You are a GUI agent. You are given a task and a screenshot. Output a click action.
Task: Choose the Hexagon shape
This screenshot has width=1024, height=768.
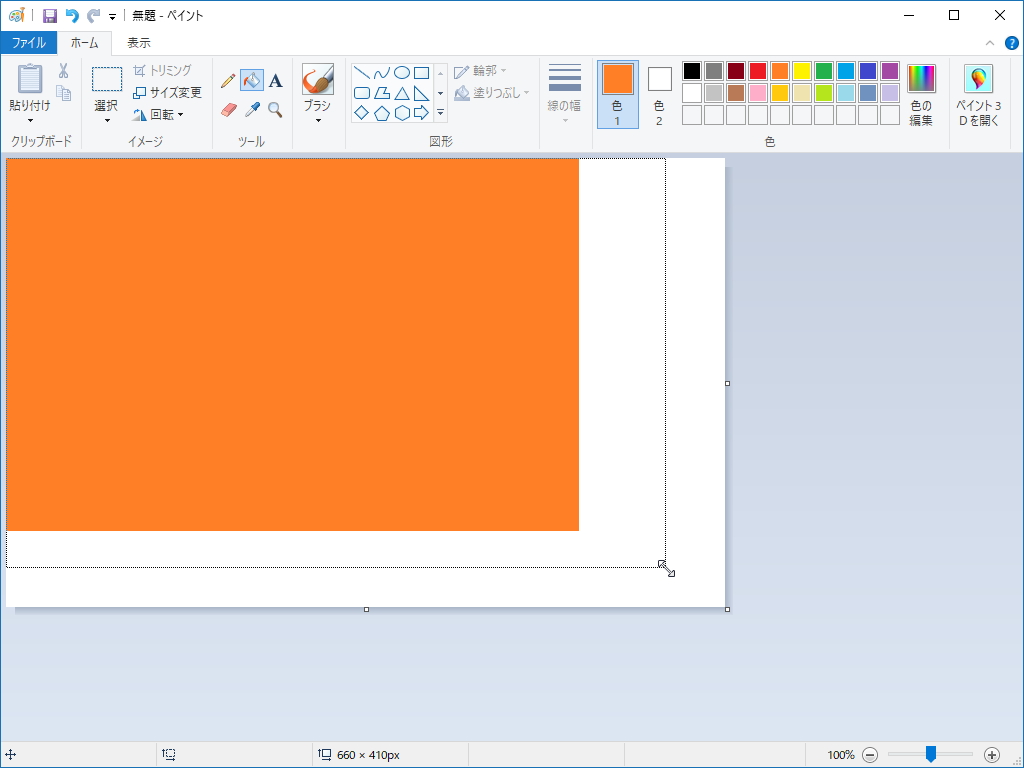(x=402, y=113)
